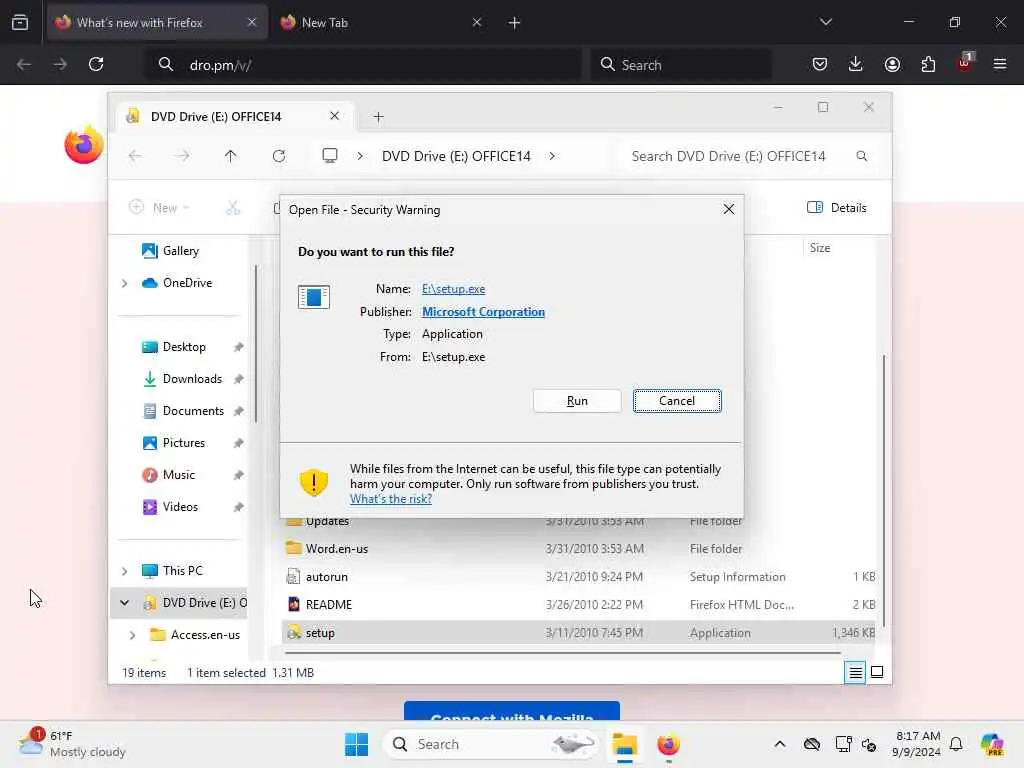Select the Word.en-us folder row
Viewport: 1024px width, 768px height.
pos(579,549)
